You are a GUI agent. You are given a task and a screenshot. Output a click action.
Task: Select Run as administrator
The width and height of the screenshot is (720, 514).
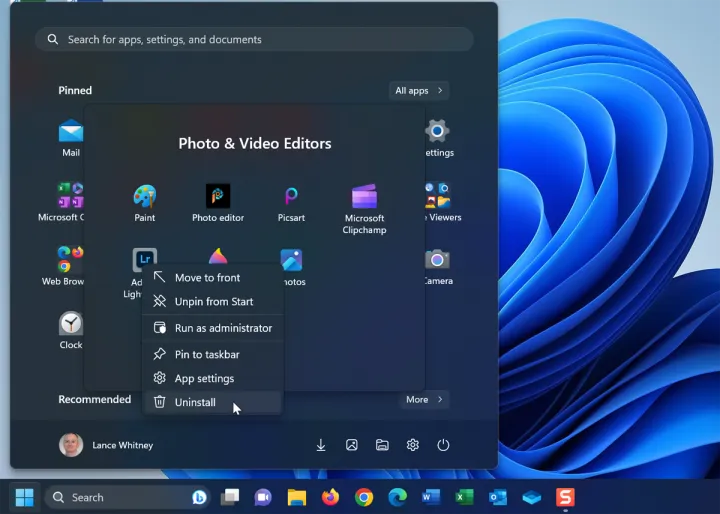pos(223,328)
